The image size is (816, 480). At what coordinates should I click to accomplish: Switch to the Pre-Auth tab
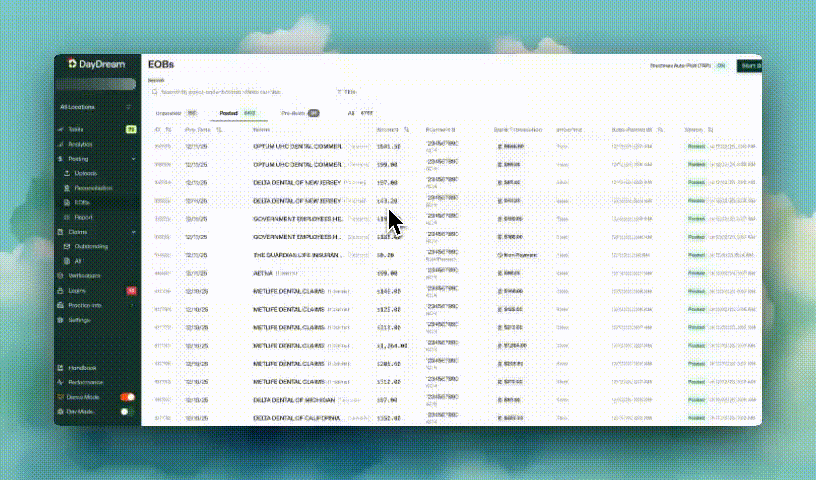300,113
